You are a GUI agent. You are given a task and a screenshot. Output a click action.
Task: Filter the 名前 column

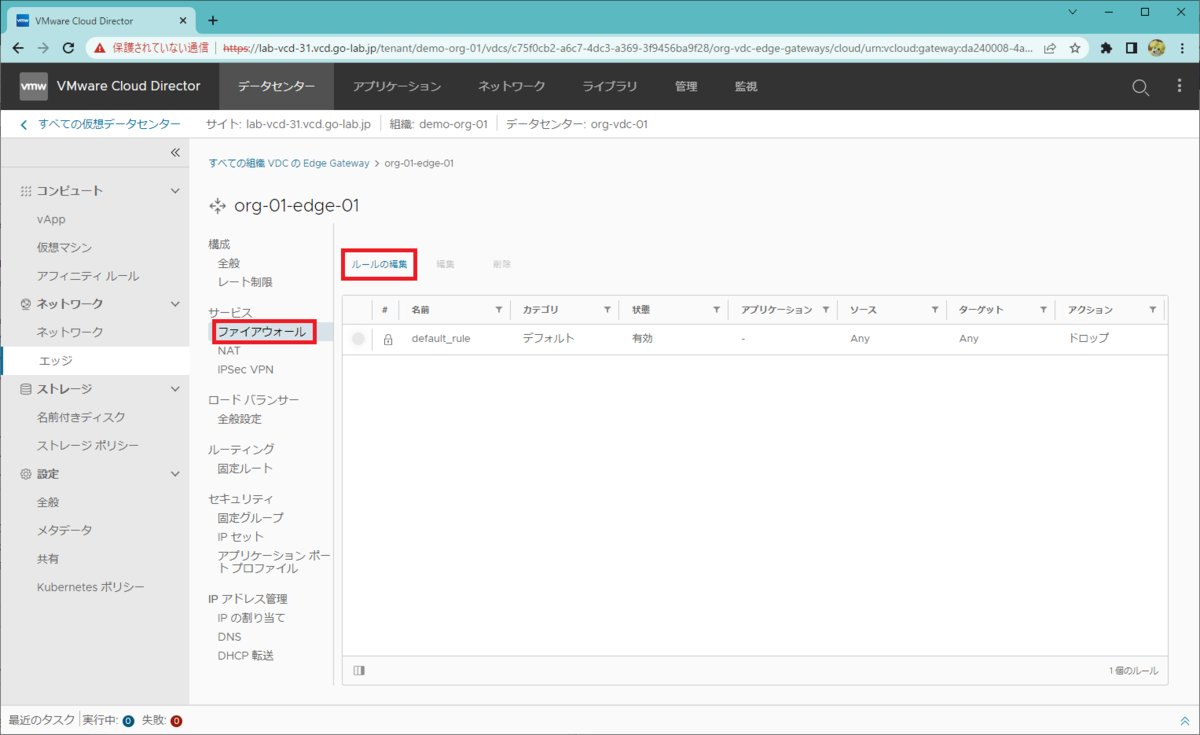tap(498, 310)
